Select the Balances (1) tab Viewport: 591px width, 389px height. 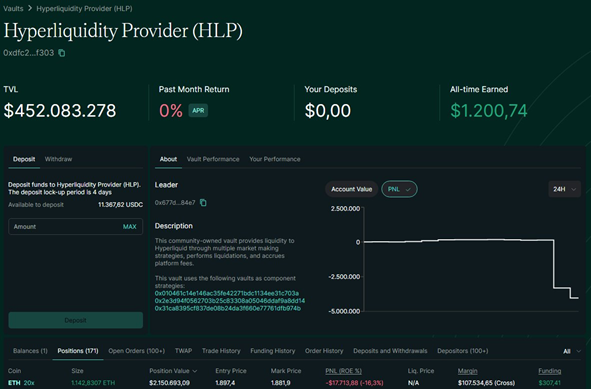pyautogui.click(x=30, y=351)
